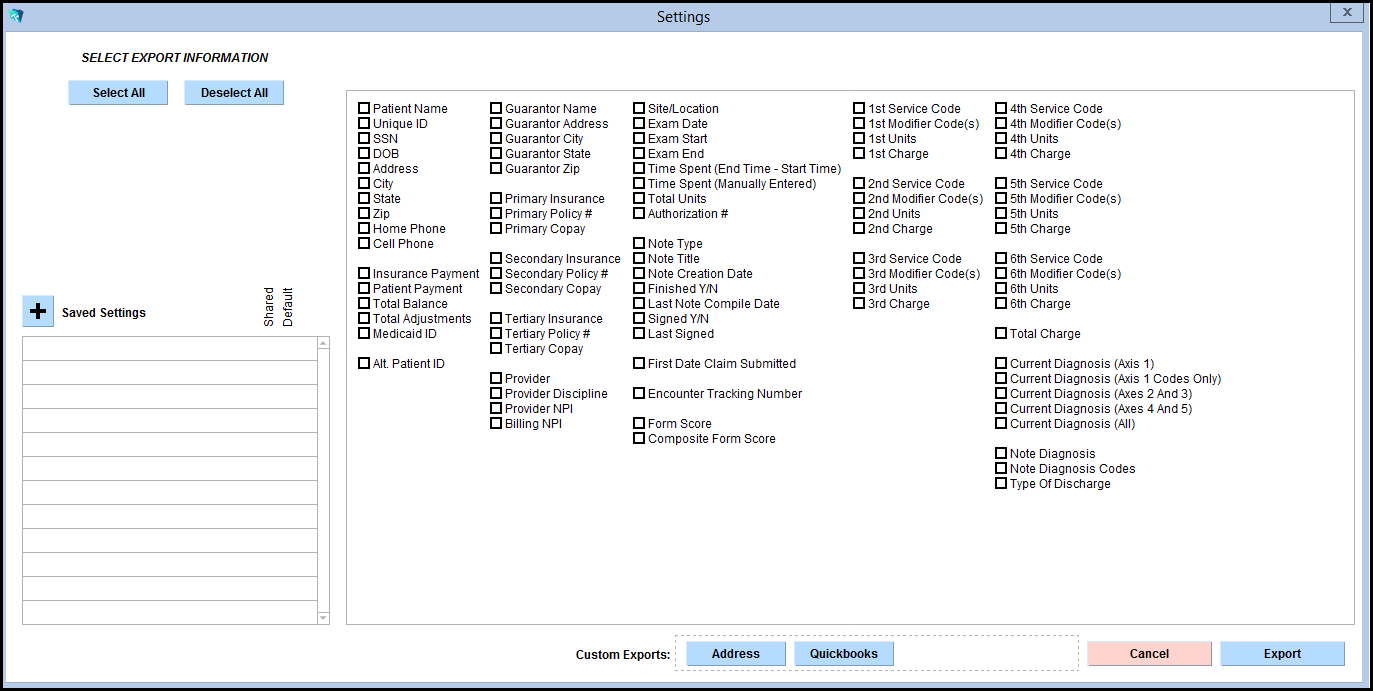Click the Cancel button
Screen dimensions: 1373x691
[1149, 653]
